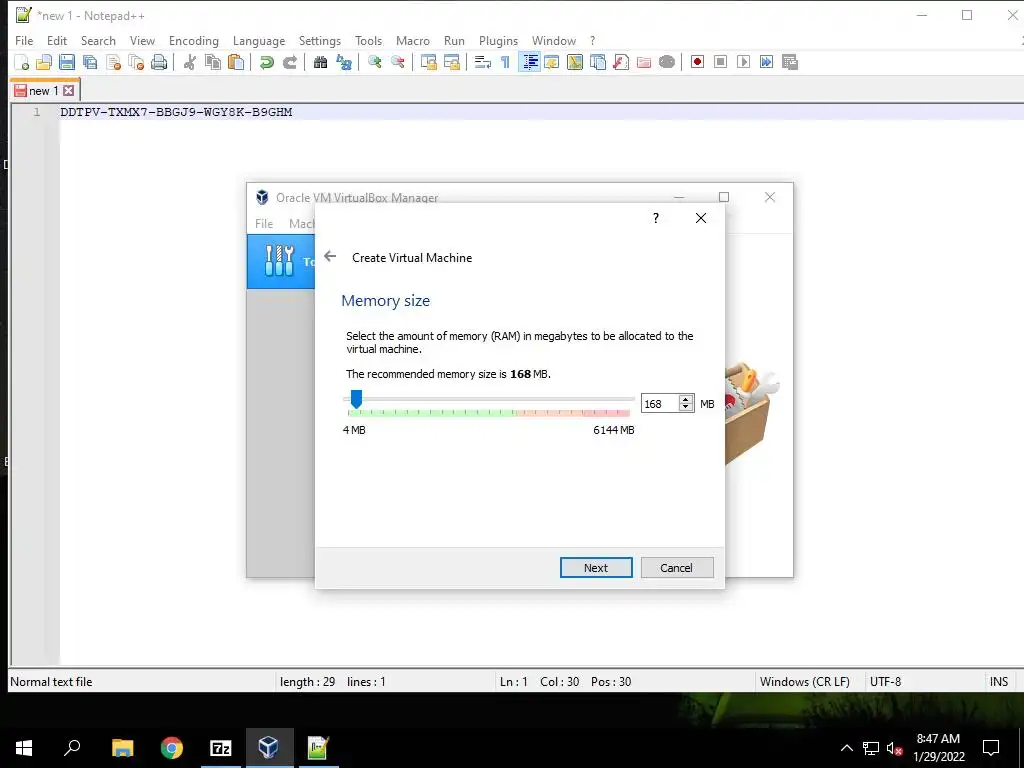Screen dimensions: 1024x768
Task: Show hidden system tray icons chevron
Action: (846, 748)
